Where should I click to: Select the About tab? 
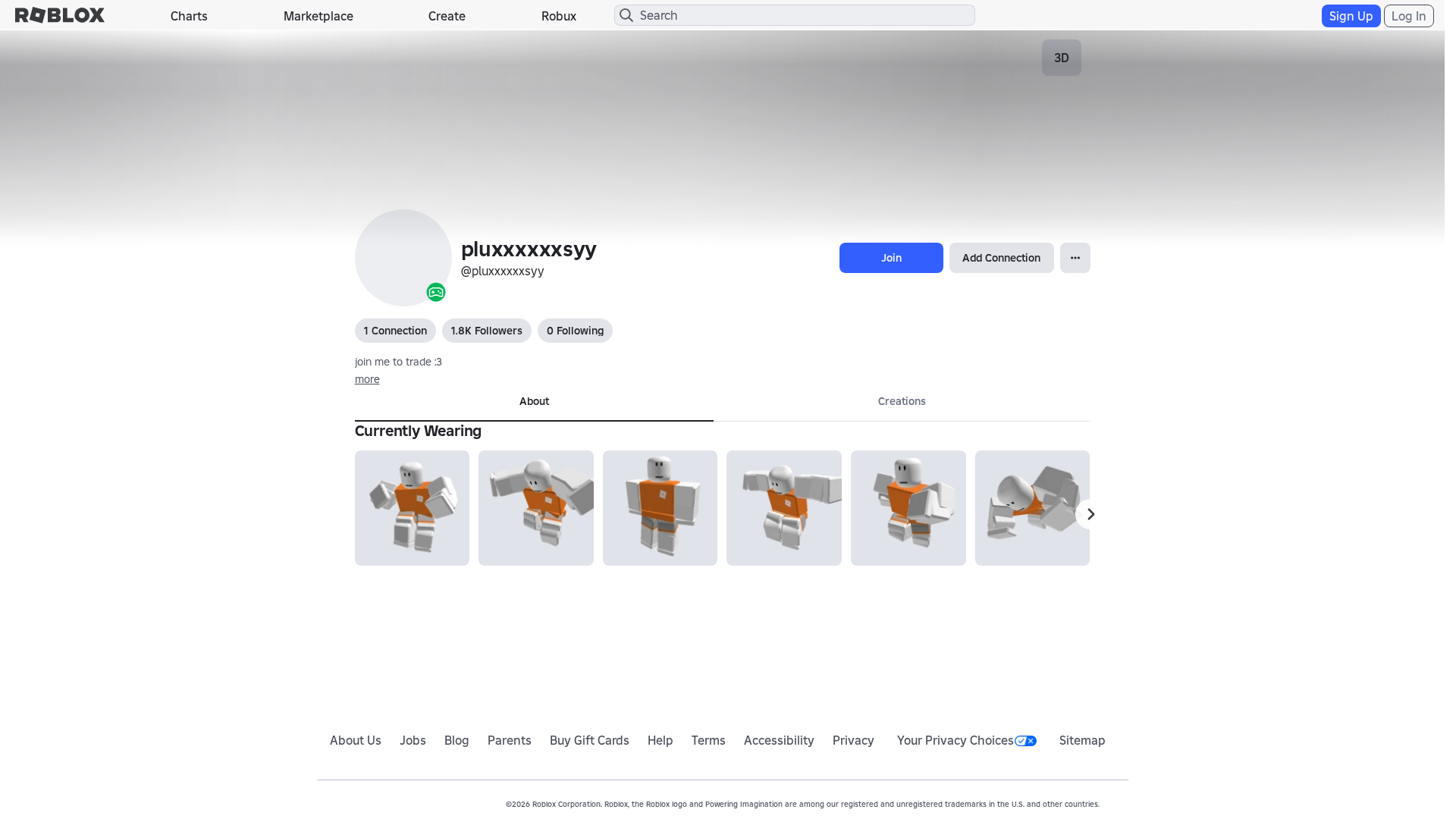[x=534, y=402]
